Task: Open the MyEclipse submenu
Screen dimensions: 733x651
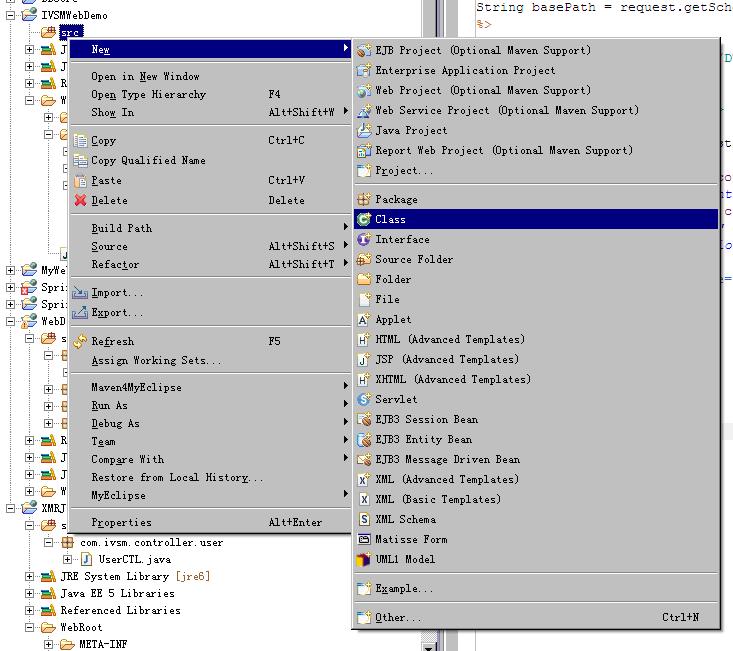Action: click(x=211, y=495)
